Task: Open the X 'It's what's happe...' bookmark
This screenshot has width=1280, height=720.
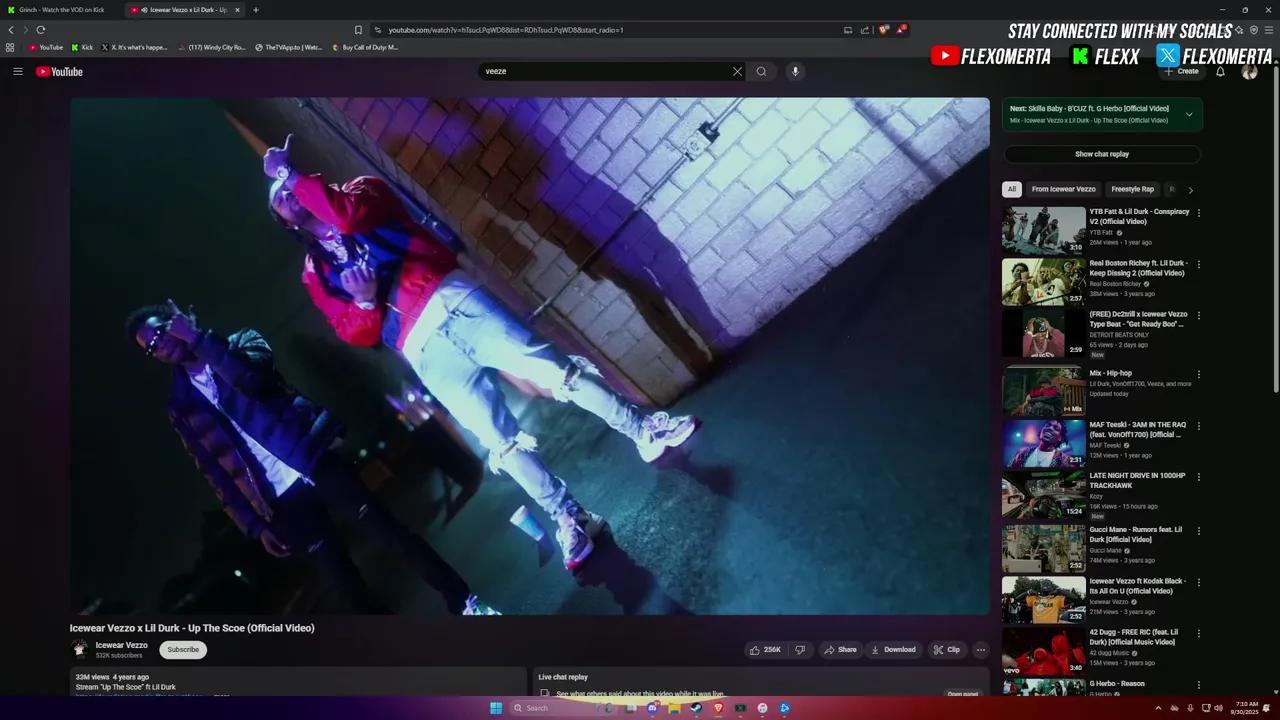Action: (135, 47)
